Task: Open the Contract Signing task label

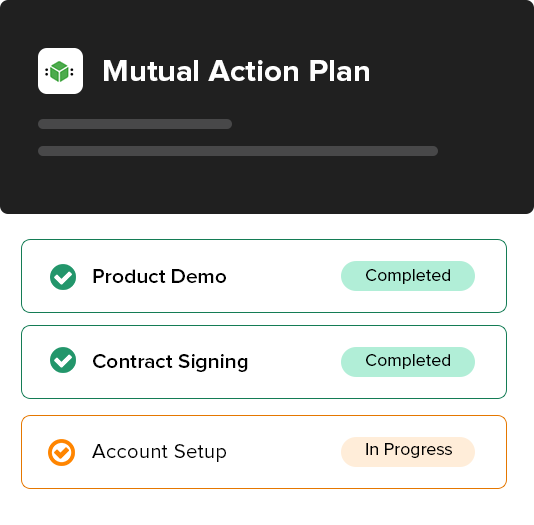Action: coord(170,362)
